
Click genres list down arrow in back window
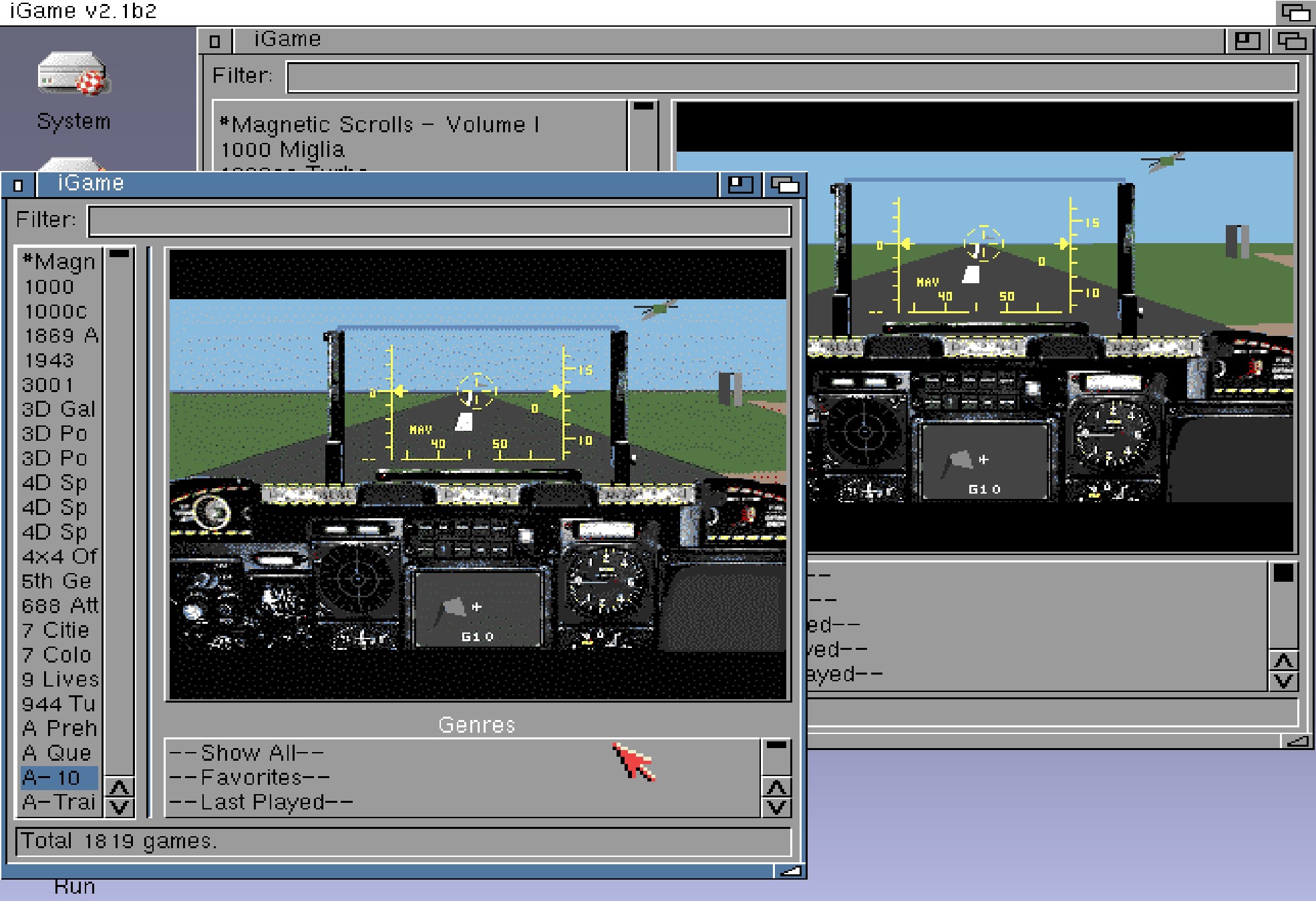pyautogui.click(x=1284, y=681)
